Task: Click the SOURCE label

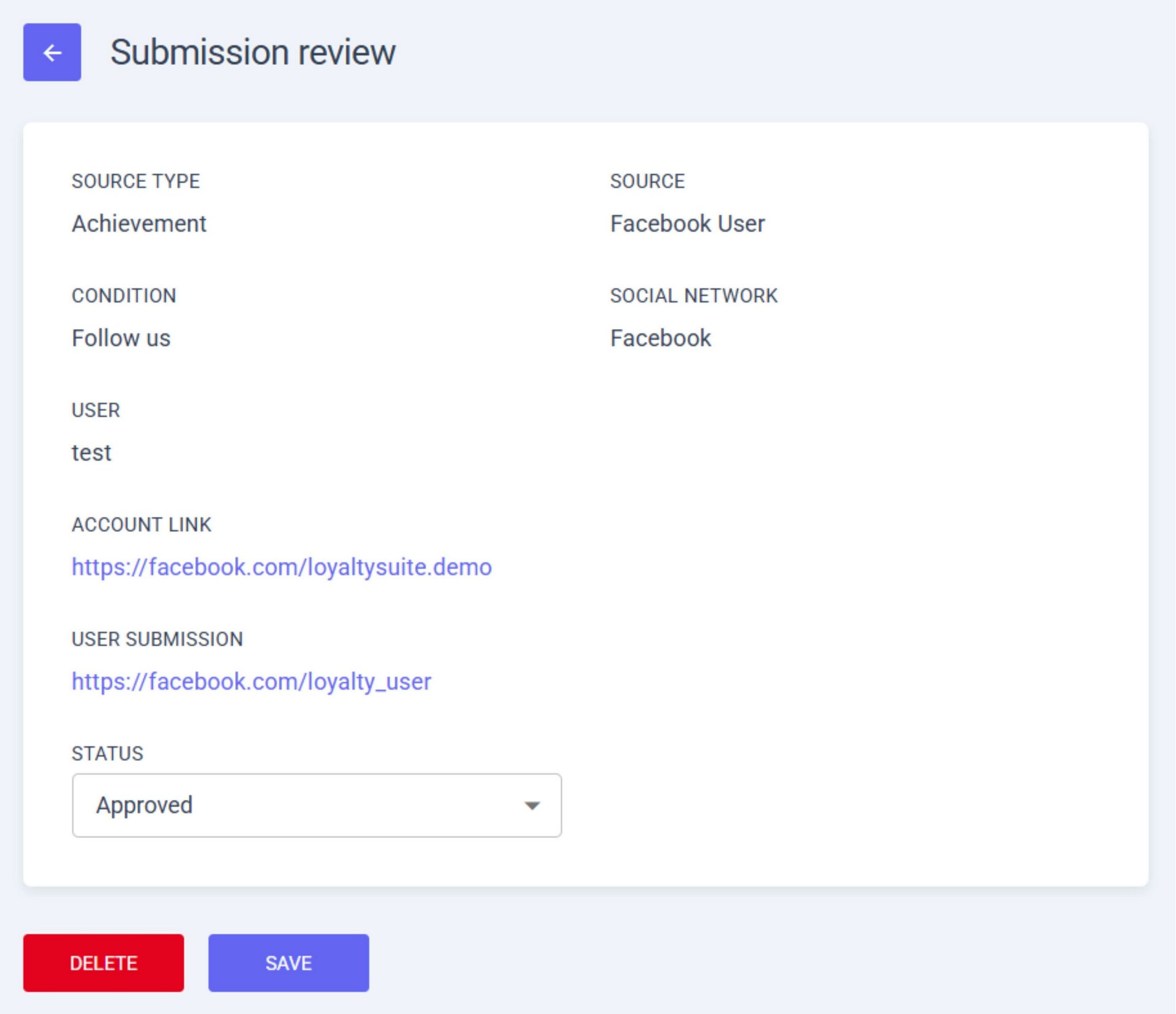Action: pos(647,181)
